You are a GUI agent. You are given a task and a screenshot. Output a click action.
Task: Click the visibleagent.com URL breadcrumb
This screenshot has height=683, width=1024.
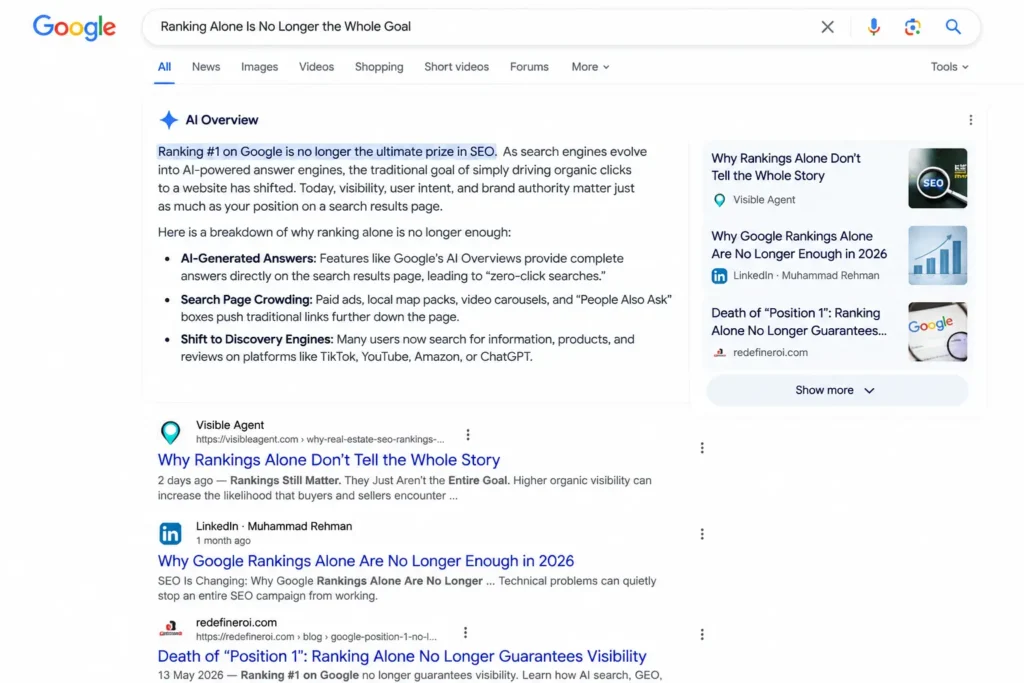point(320,439)
